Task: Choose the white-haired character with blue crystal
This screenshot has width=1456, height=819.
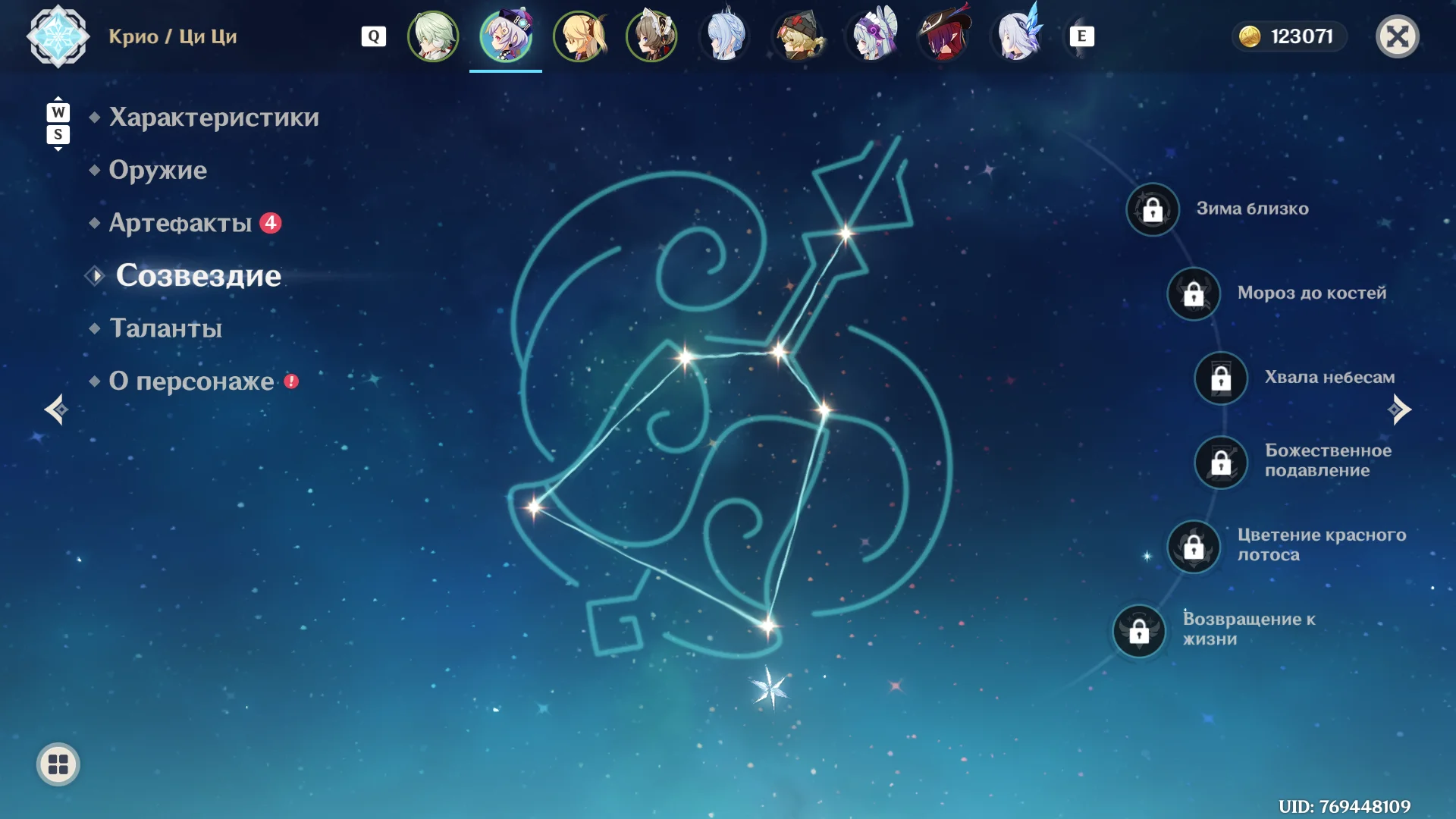Action: [1018, 33]
